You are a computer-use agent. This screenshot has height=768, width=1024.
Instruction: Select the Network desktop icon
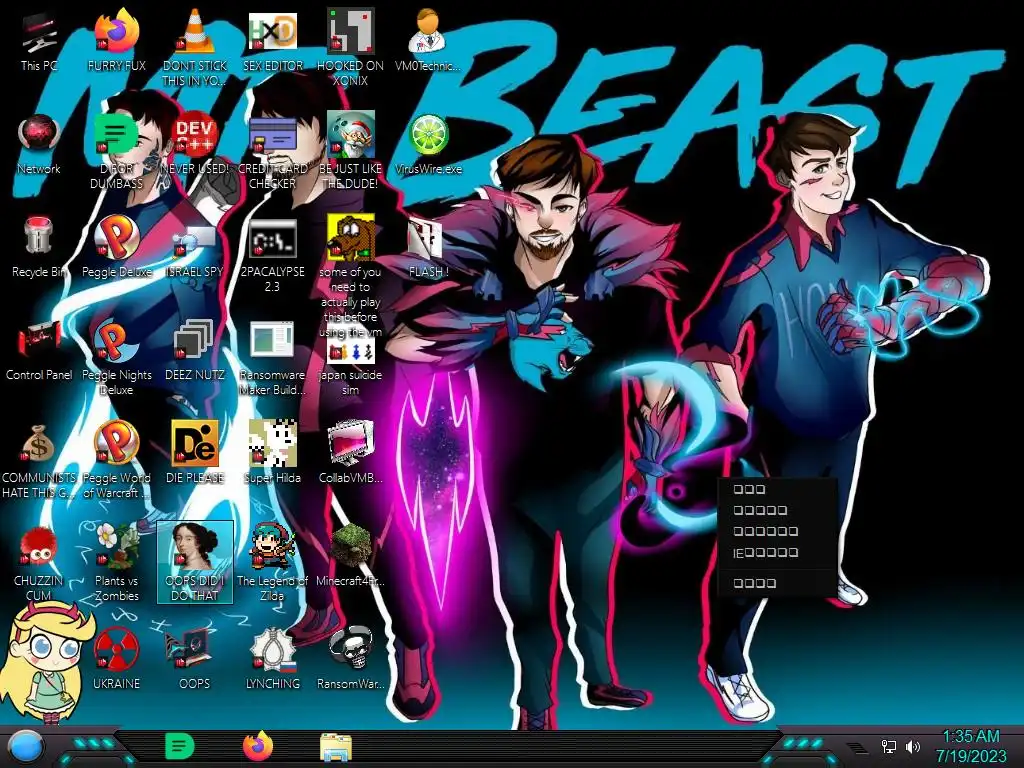tap(39, 144)
